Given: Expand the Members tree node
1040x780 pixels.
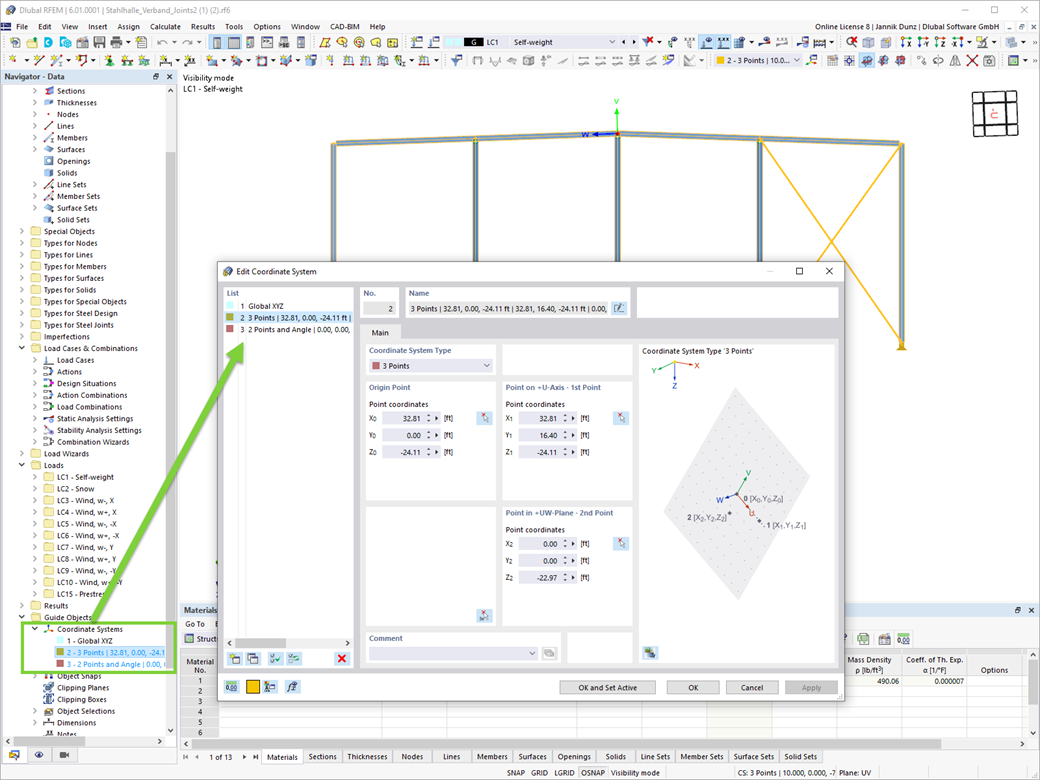Looking at the screenshot, I should [x=35, y=138].
